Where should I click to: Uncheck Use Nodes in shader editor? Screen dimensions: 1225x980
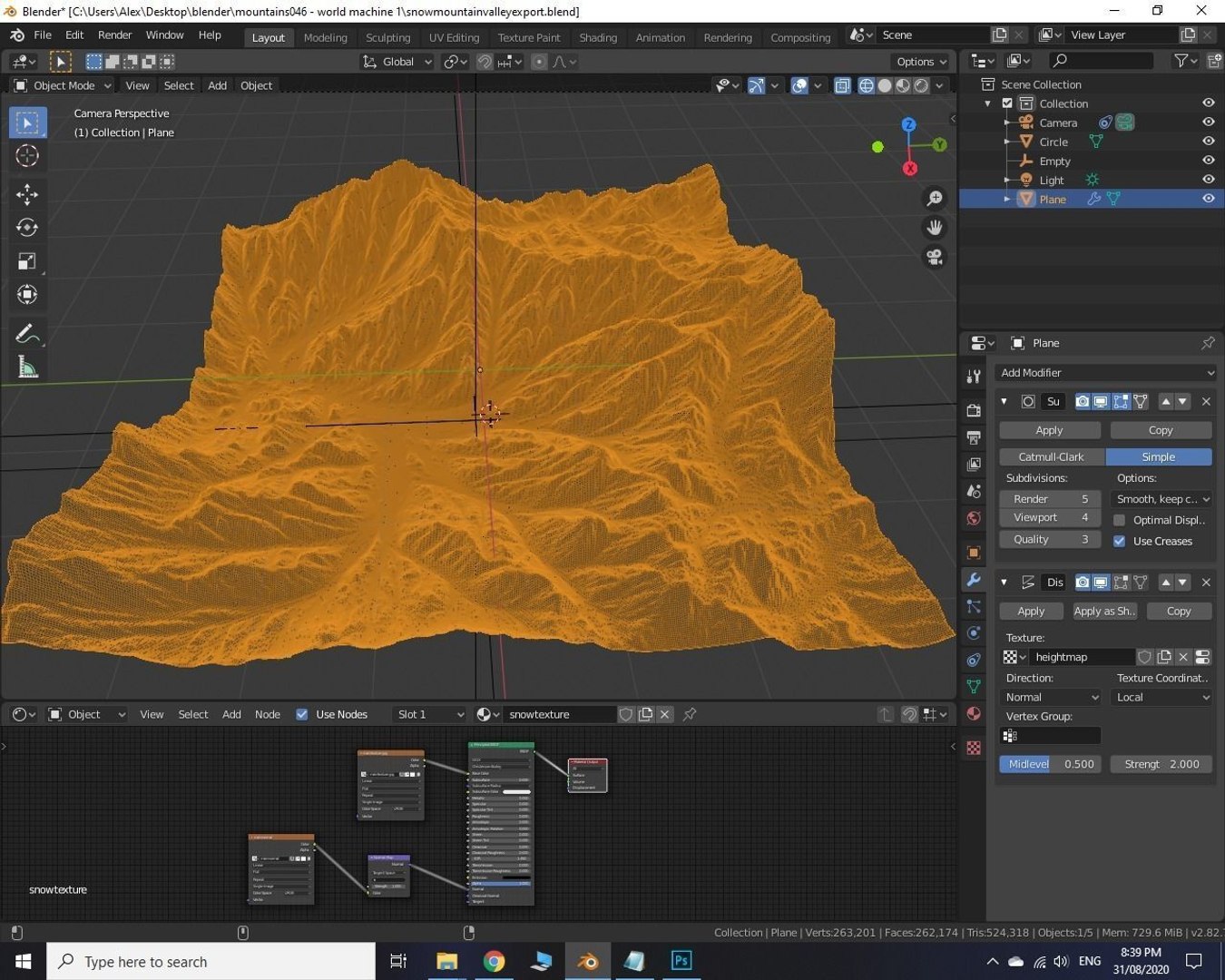tap(302, 714)
